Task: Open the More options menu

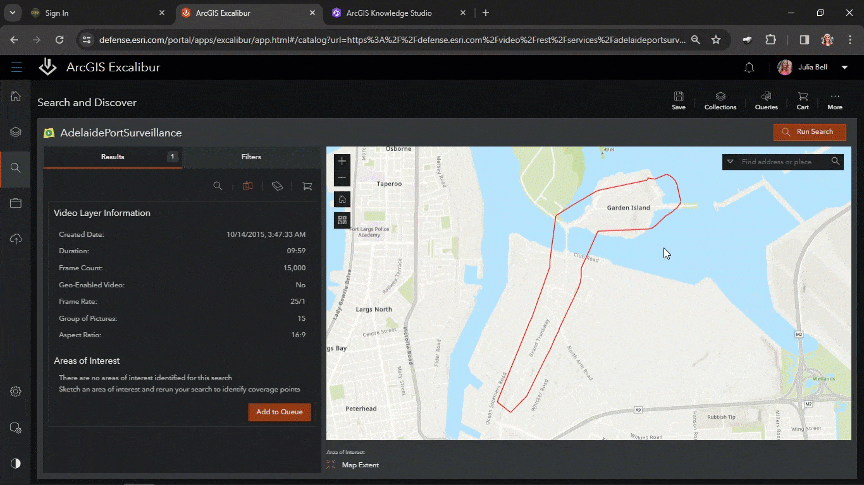Action: pos(835,101)
